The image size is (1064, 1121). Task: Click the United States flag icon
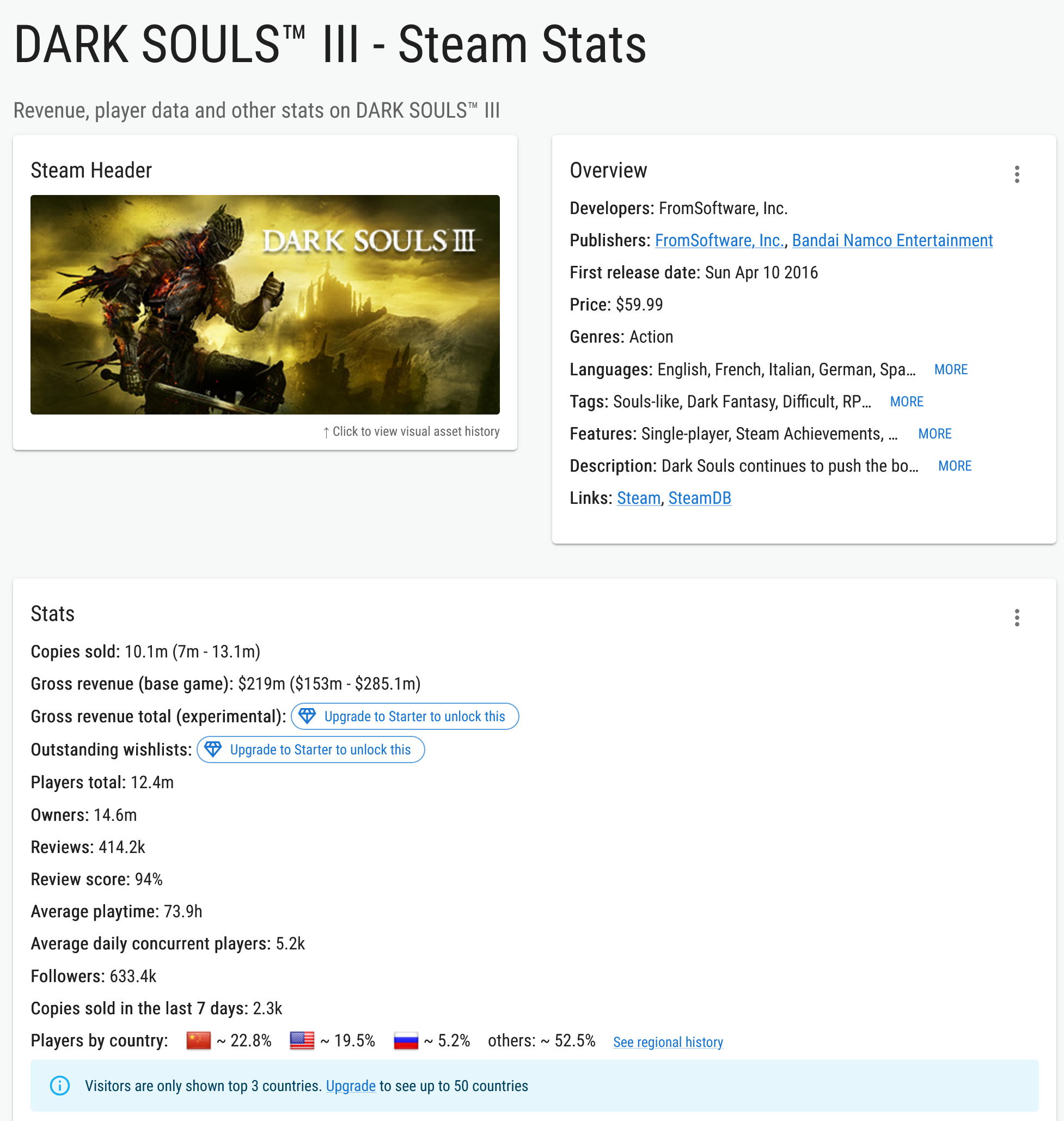pyautogui.click(x=302, y=1040)
